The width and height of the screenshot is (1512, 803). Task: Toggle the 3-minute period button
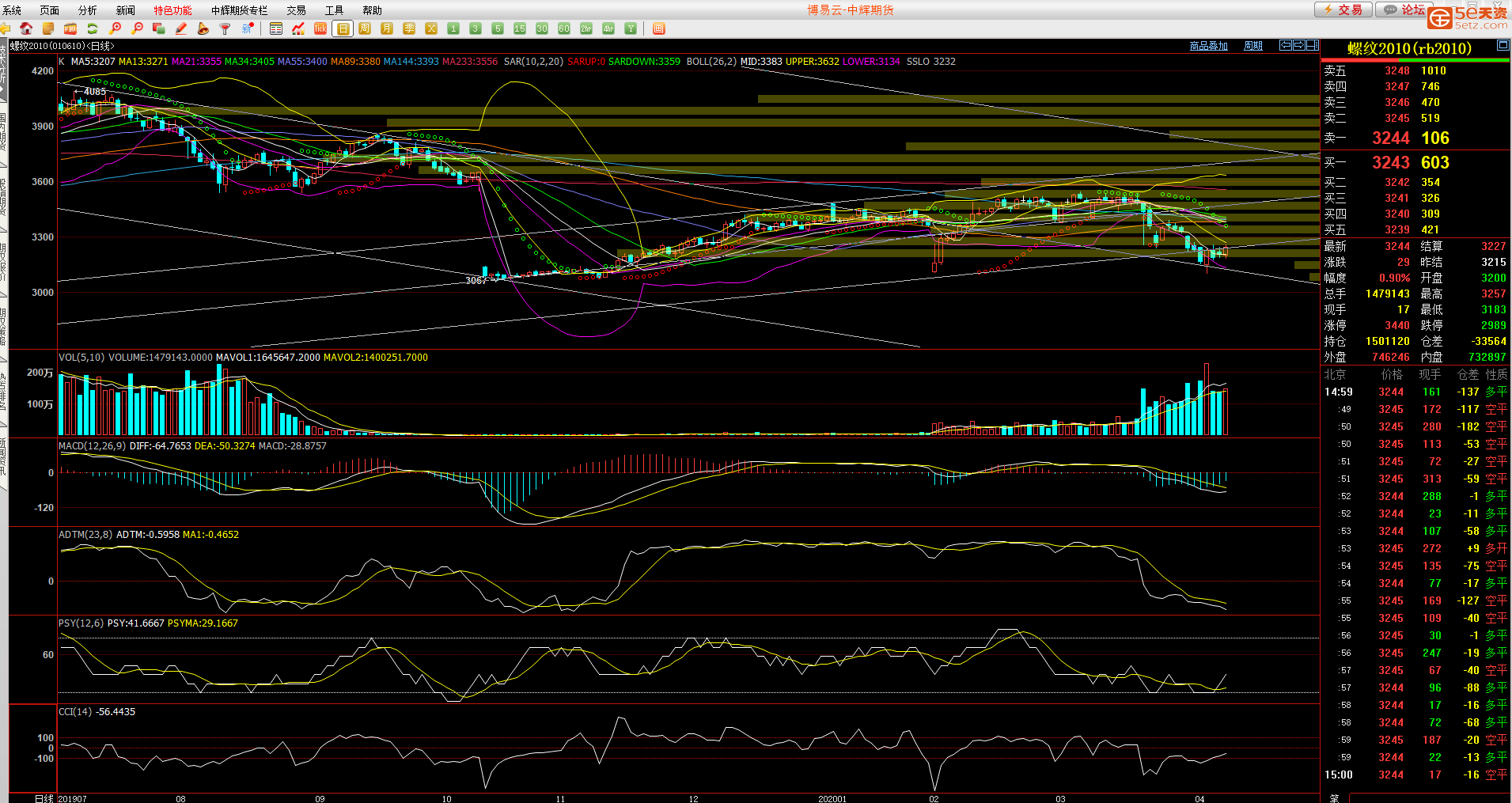click(x=476, y=28)
